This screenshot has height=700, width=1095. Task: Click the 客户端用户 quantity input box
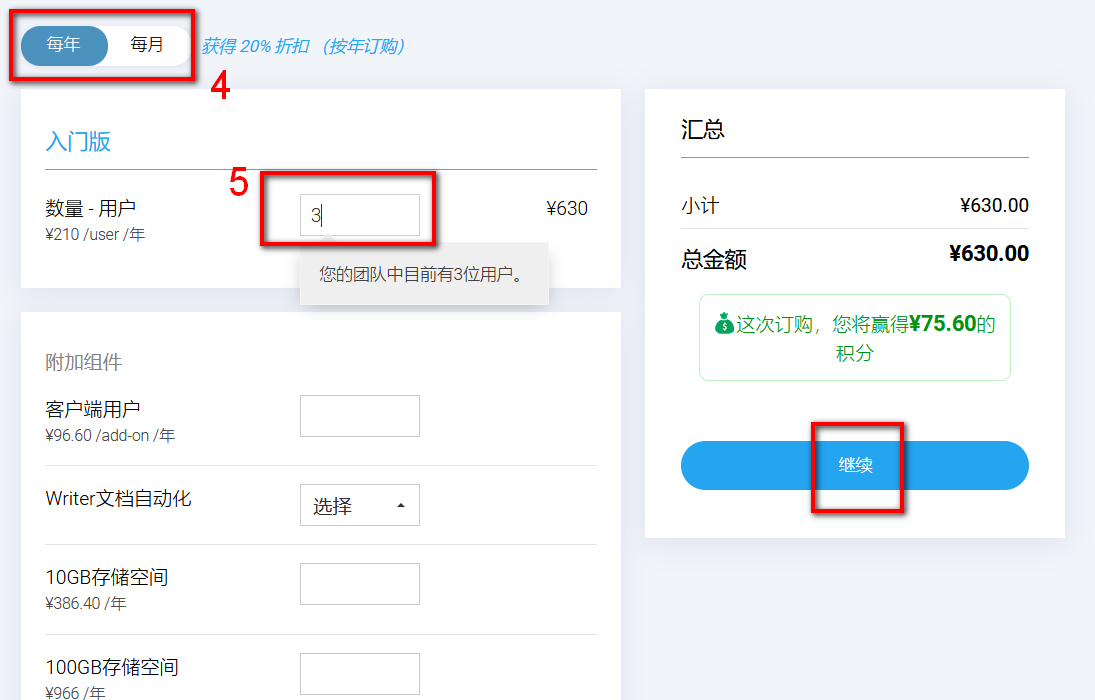pyautogui.click(x=359, y=416)
